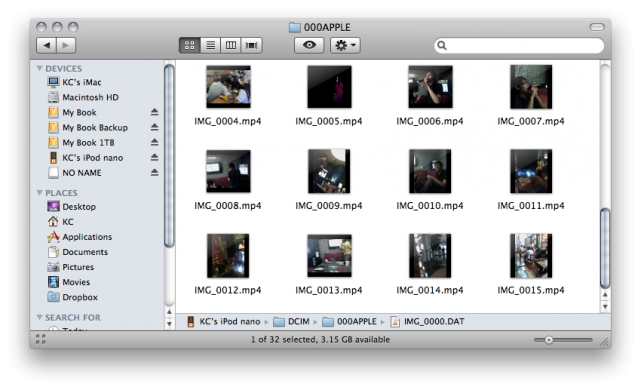Click the 000APPLE folder in path bar
This screenshot has height=390, width=640.
click(x=349, y=321)
